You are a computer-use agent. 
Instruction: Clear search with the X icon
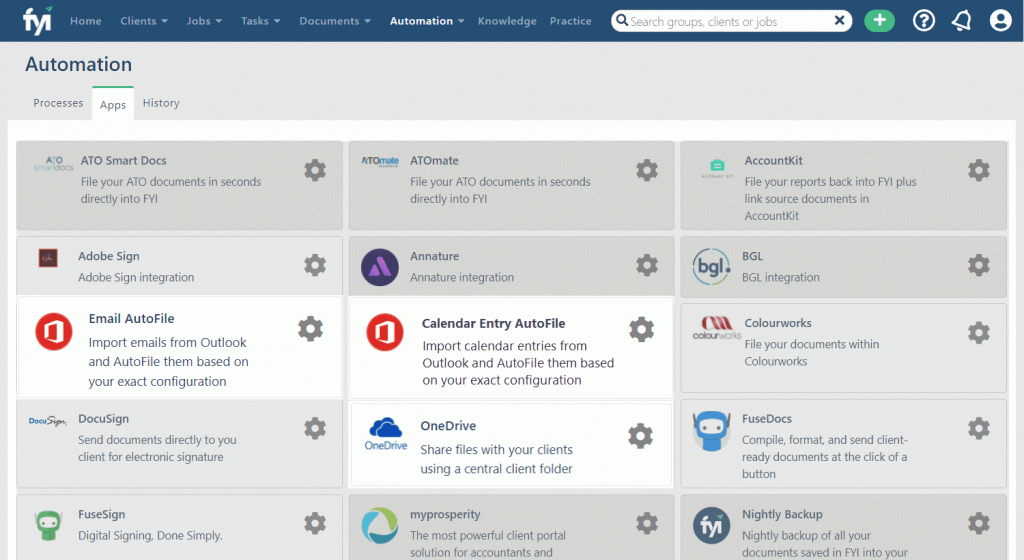coord(839,21)
